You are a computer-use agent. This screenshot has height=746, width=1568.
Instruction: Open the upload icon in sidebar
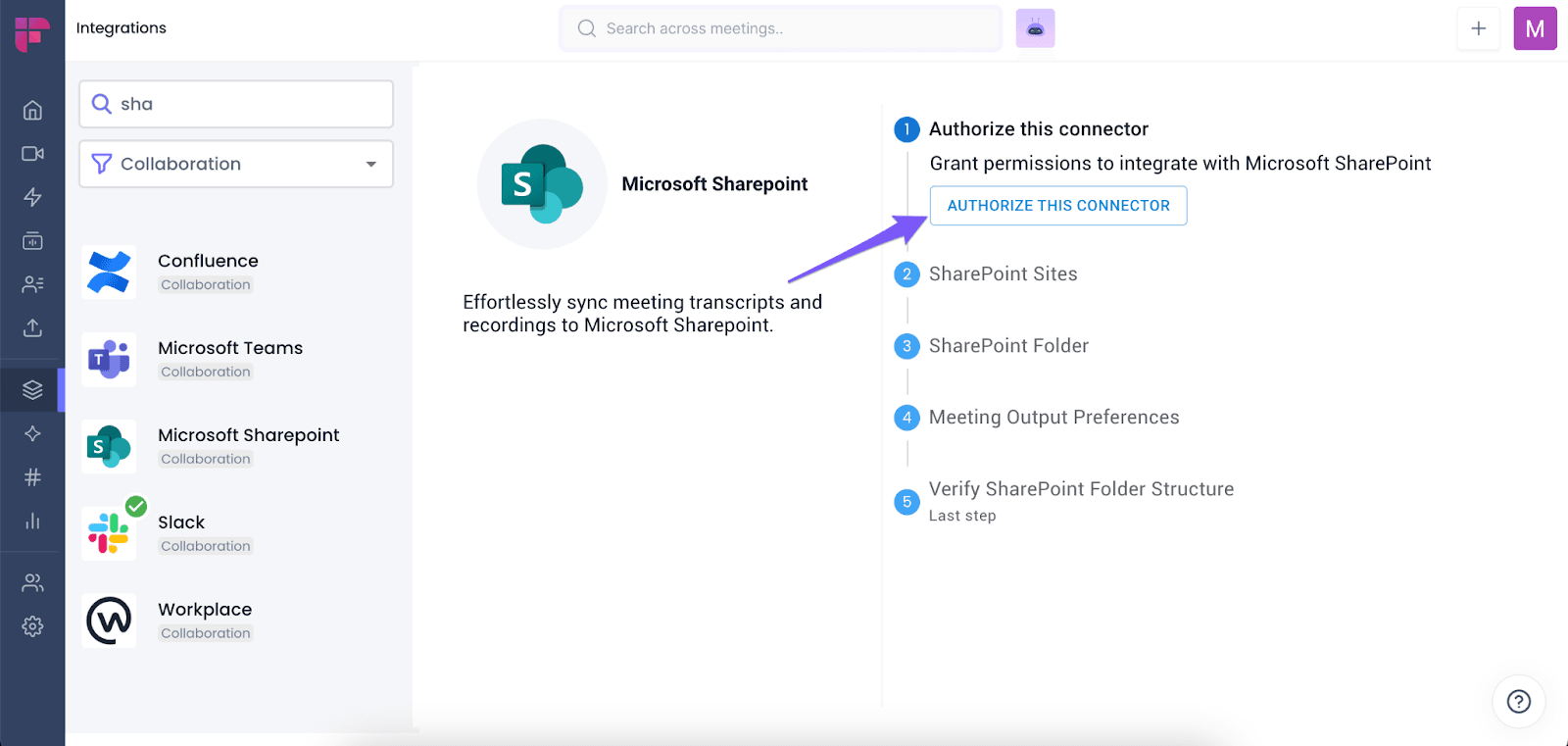[x=32, y=327]
